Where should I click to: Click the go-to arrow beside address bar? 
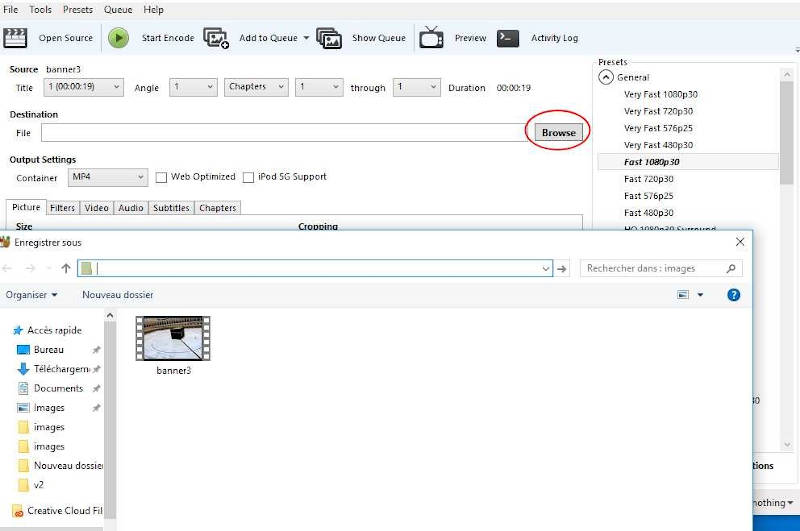[562, 268]
